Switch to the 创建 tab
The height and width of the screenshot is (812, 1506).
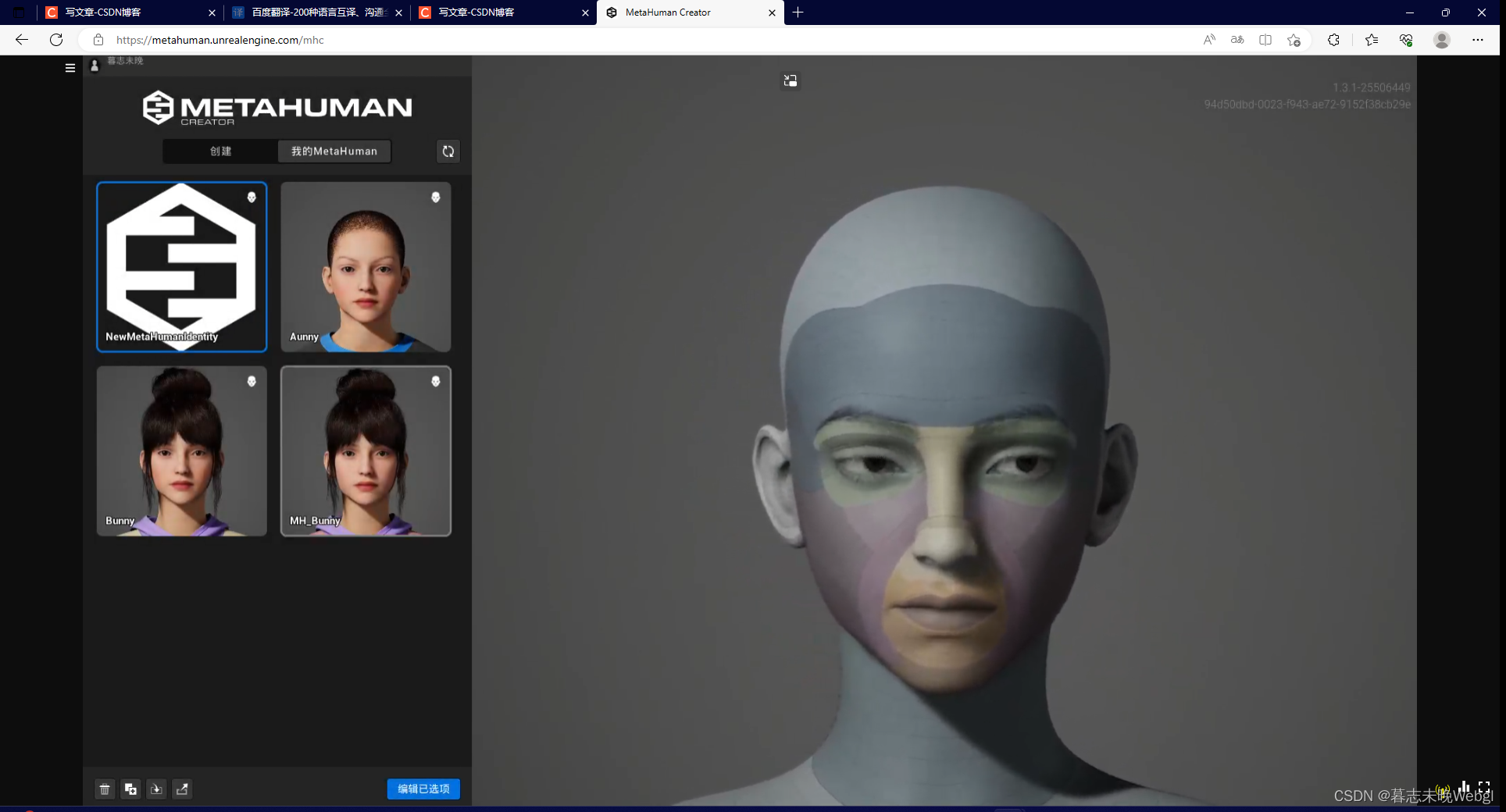220,151
